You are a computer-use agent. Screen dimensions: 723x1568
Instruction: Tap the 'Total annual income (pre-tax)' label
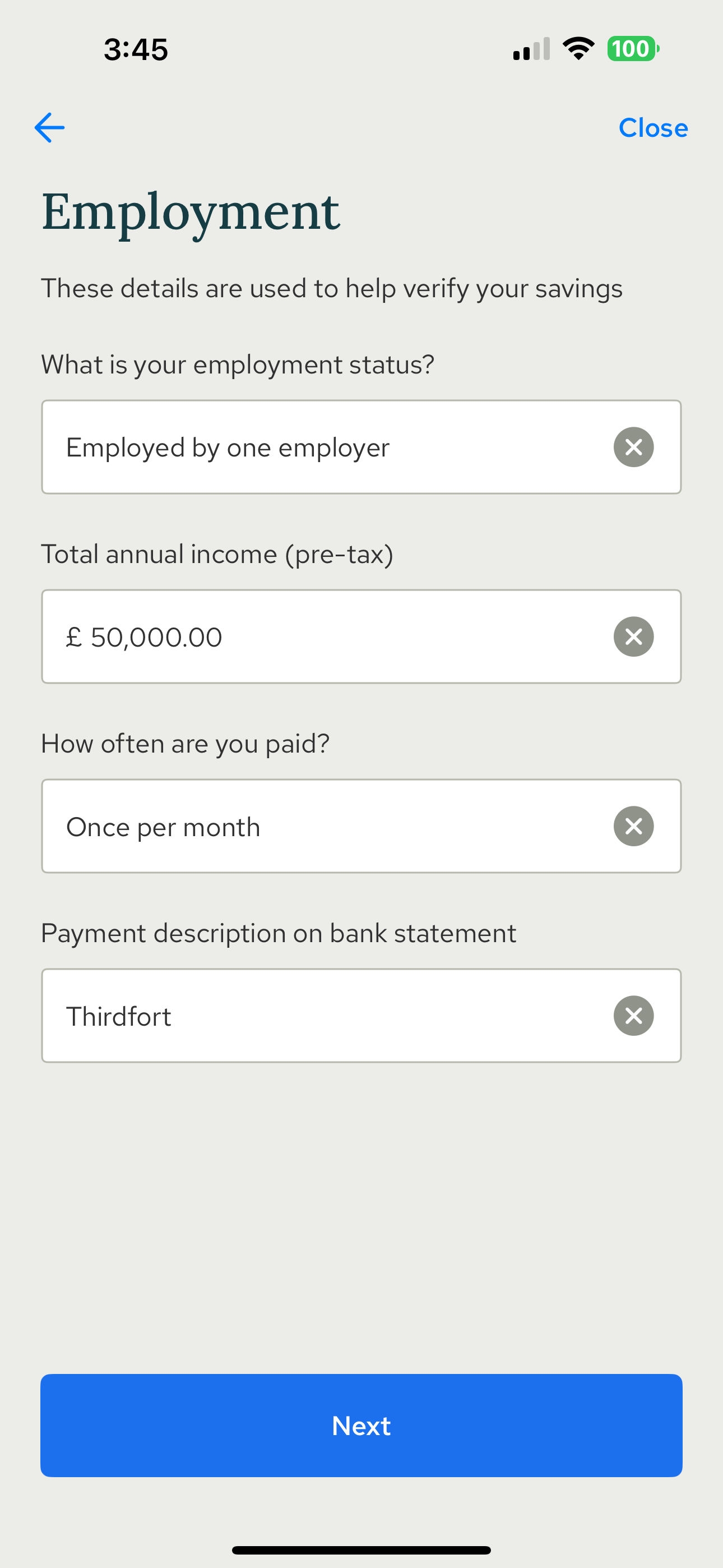tap(217, 555)
